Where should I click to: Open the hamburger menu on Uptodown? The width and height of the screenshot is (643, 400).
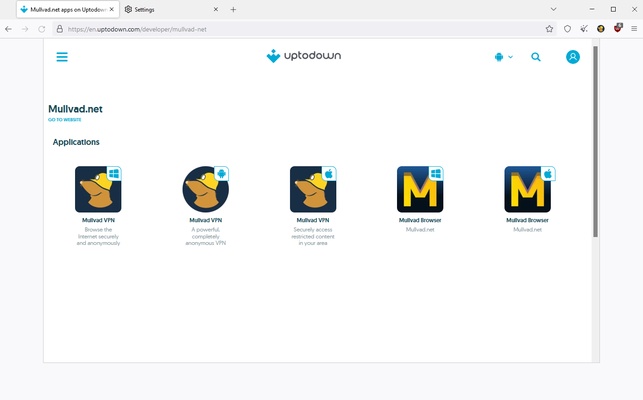point(62,57)
